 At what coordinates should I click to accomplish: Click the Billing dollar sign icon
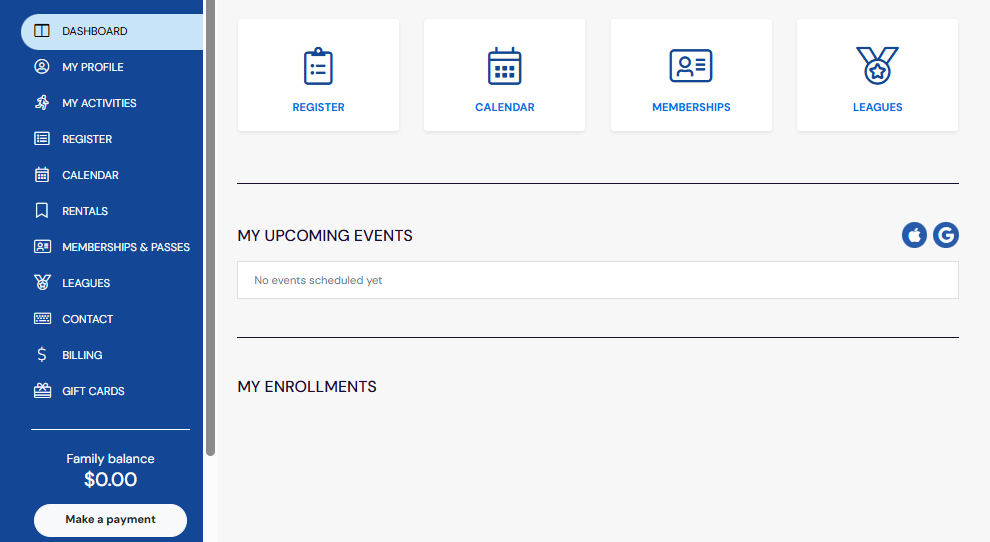pos(42,355)
